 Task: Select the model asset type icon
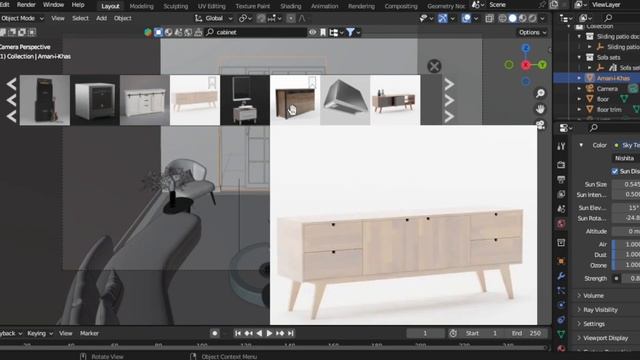click(x=158, y=32)
